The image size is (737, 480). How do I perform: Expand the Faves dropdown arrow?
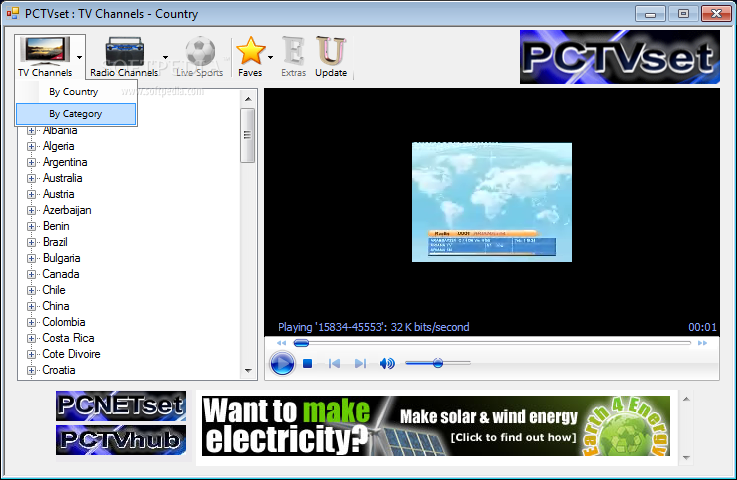click(270, 57)
